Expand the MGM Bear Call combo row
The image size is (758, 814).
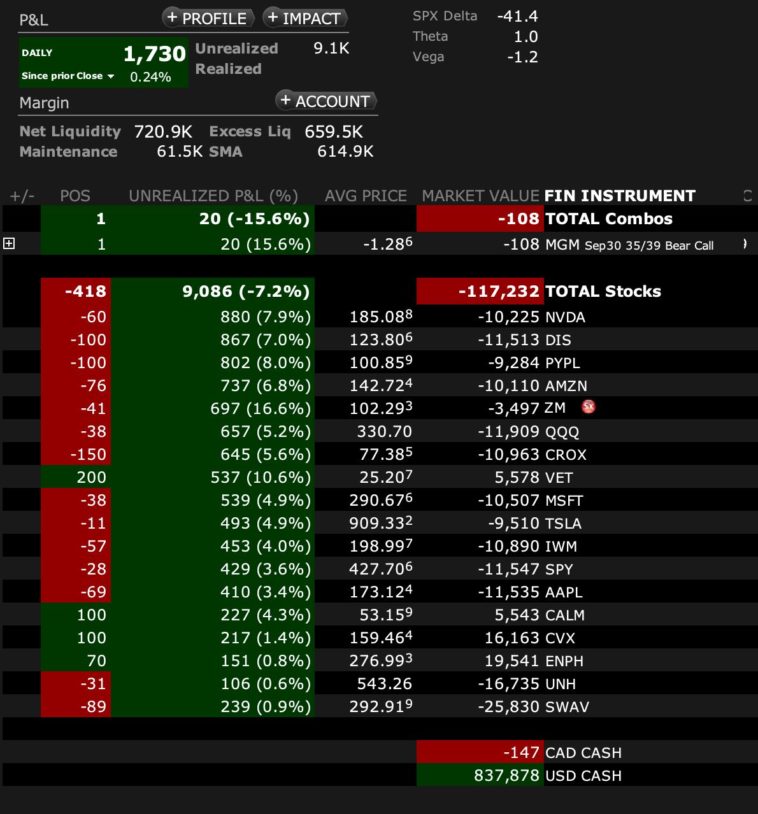[10, 244]
